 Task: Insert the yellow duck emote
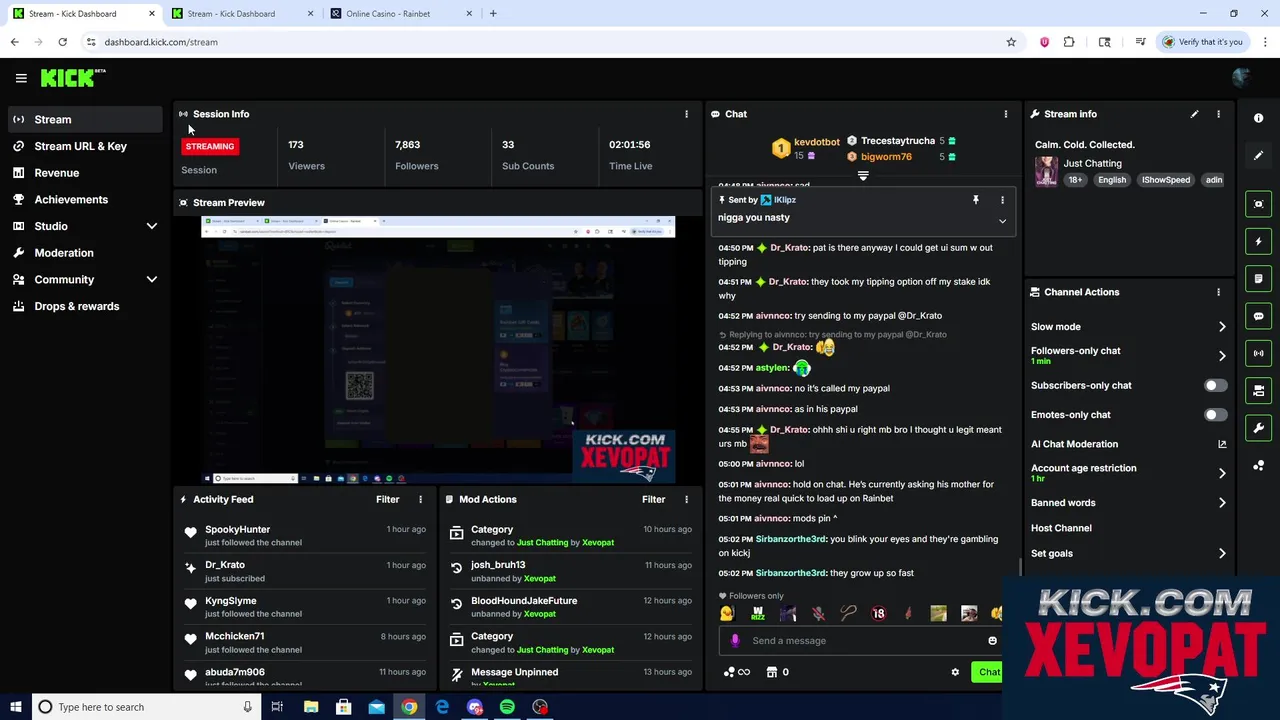[727, 613]
